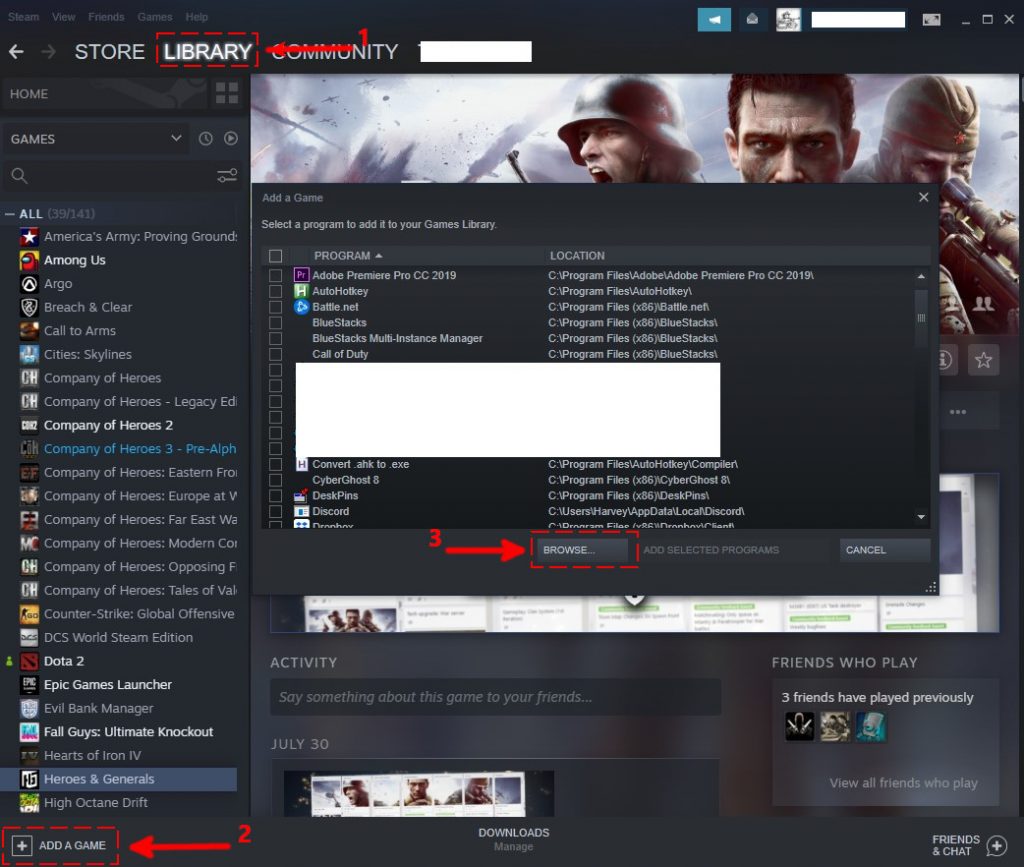The height and width of the screenshot is (867, 1024).
Task: Go to the STORE tab
Action: (x=110, y=52)
